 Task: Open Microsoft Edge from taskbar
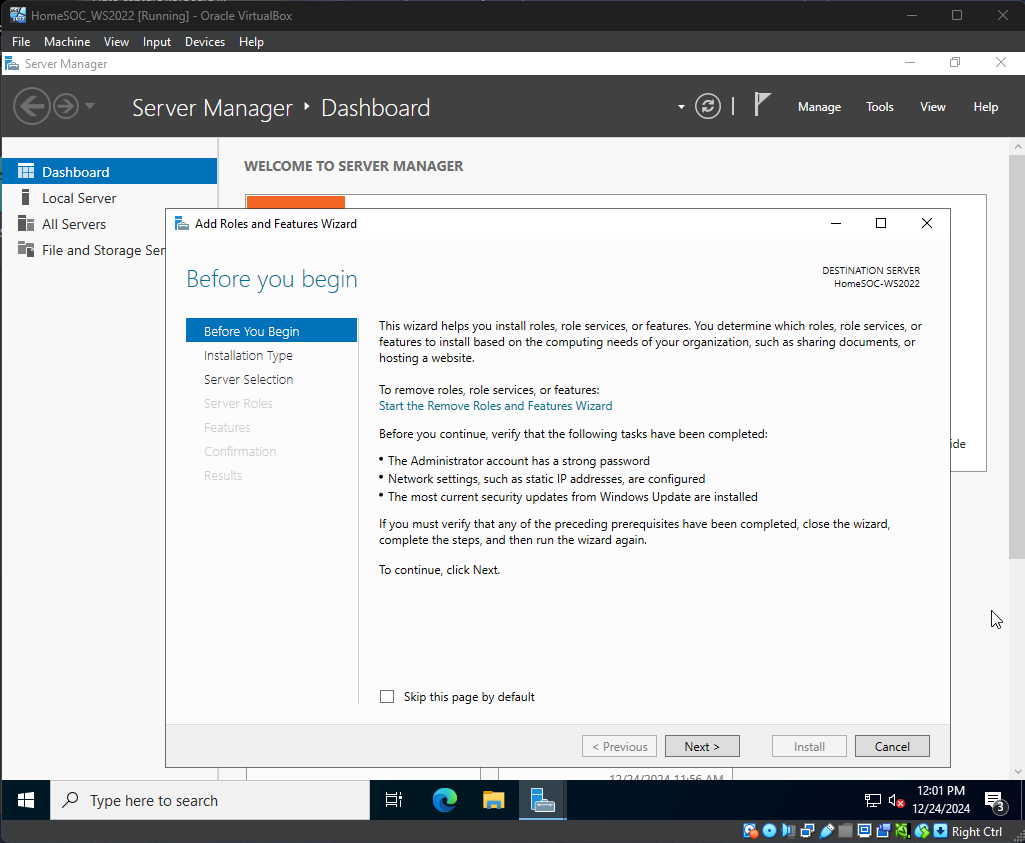444,800
